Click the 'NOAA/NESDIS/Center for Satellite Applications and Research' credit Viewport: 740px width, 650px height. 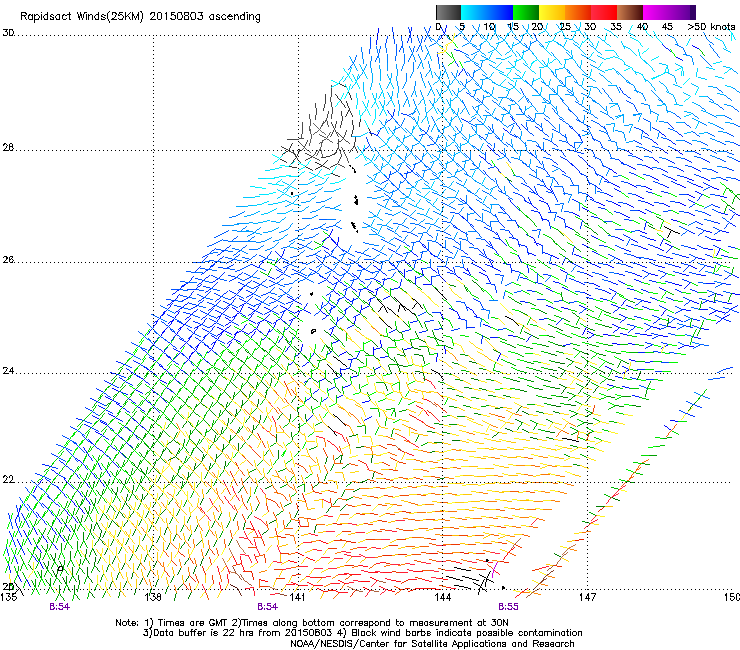pos(432,644)
